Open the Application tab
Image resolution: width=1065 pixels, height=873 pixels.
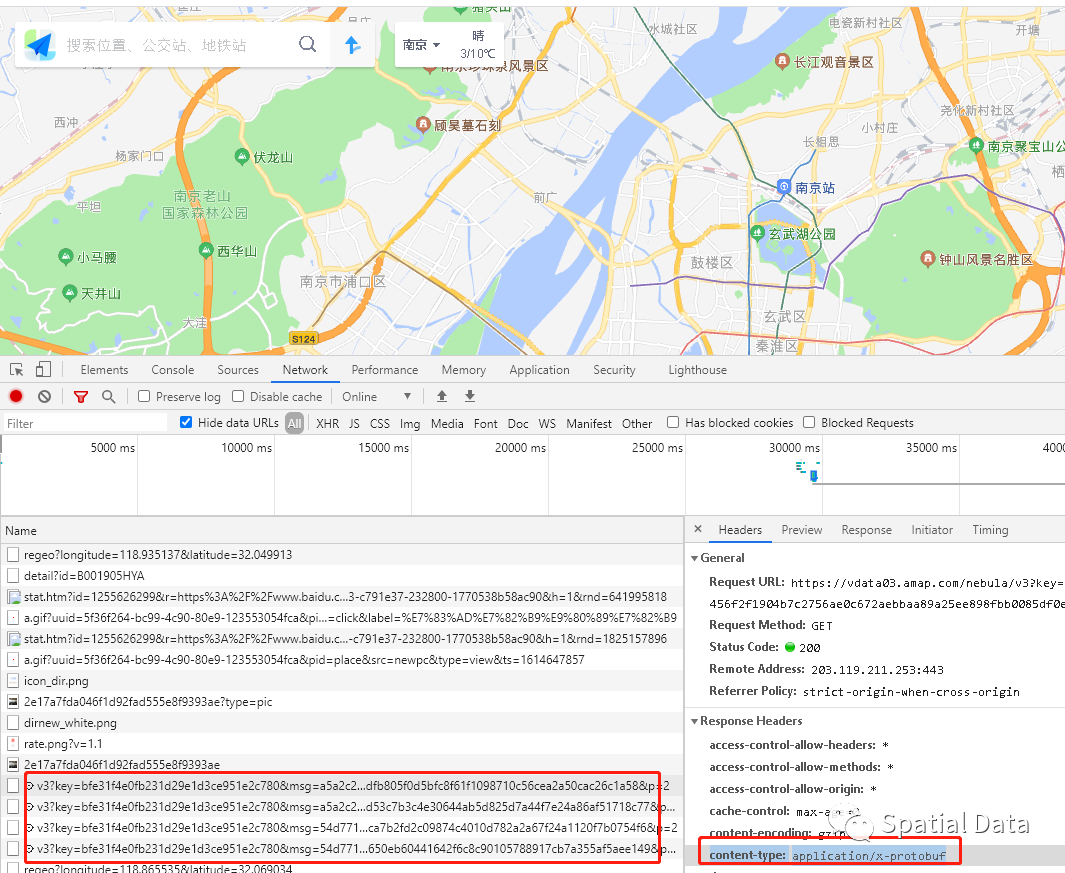coord(539,370)
